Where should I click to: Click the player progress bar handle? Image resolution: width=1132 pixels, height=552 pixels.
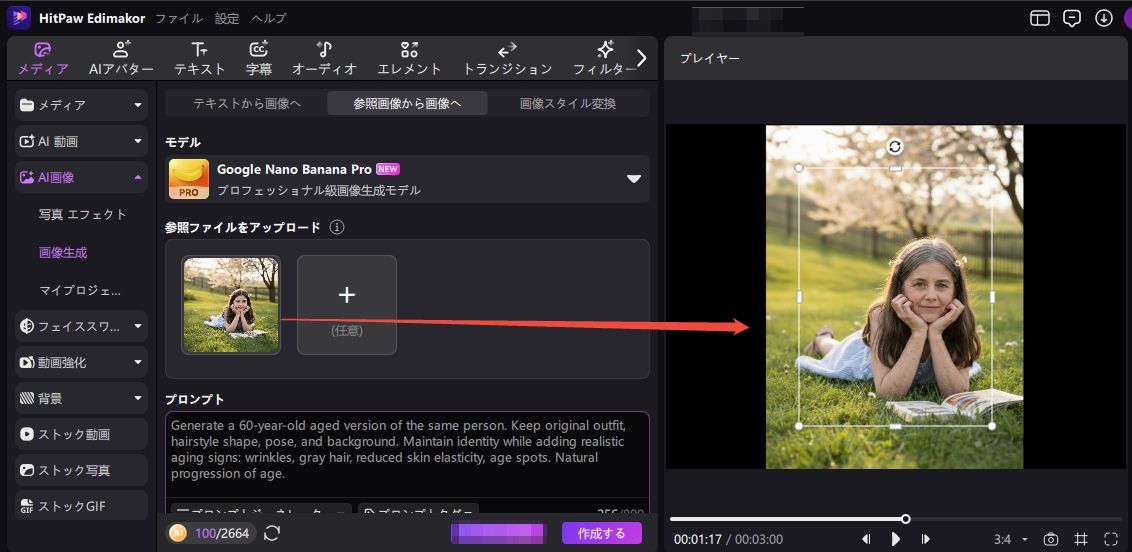(906, 519)
